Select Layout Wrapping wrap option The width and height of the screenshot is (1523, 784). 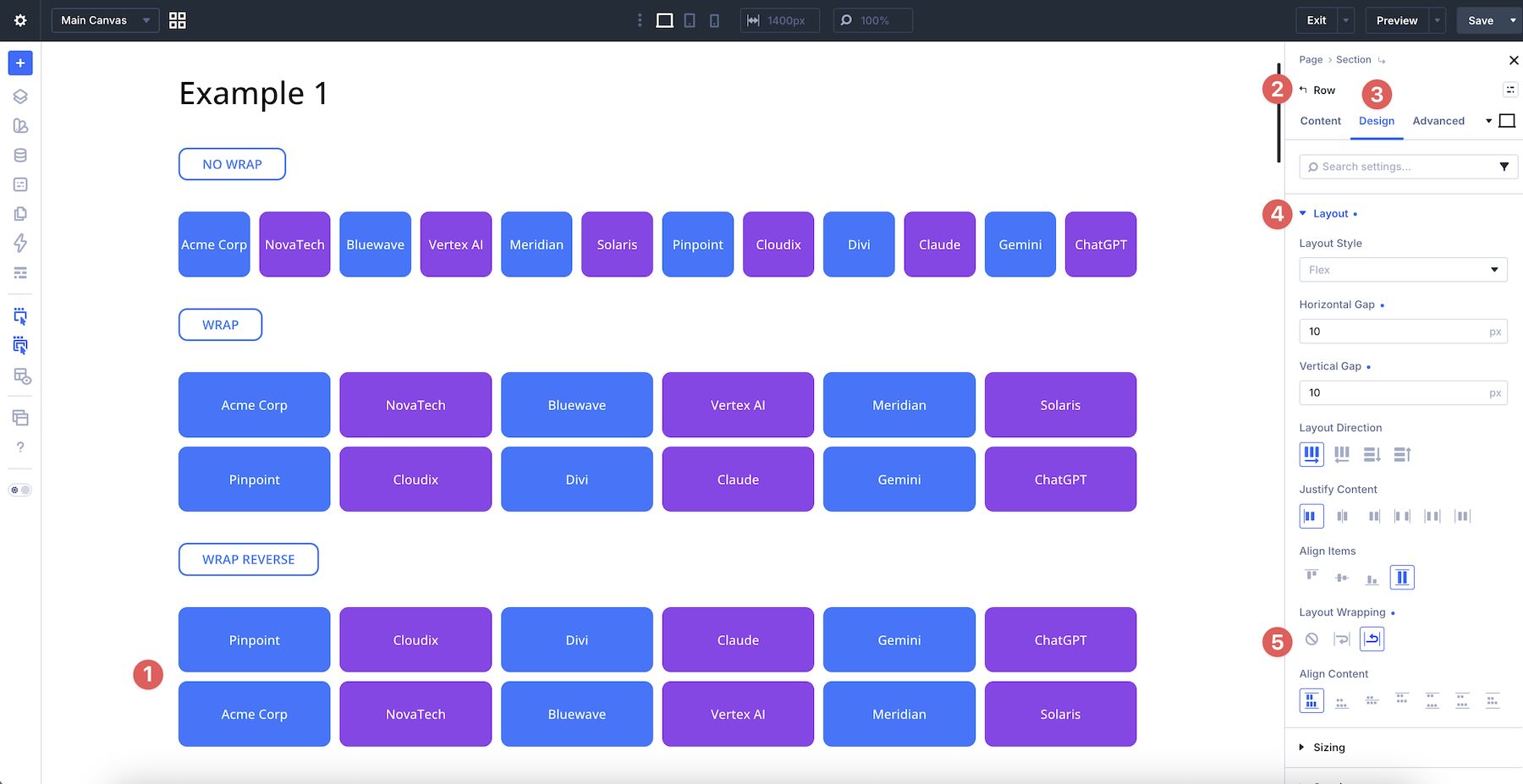tap(1342, 639)
